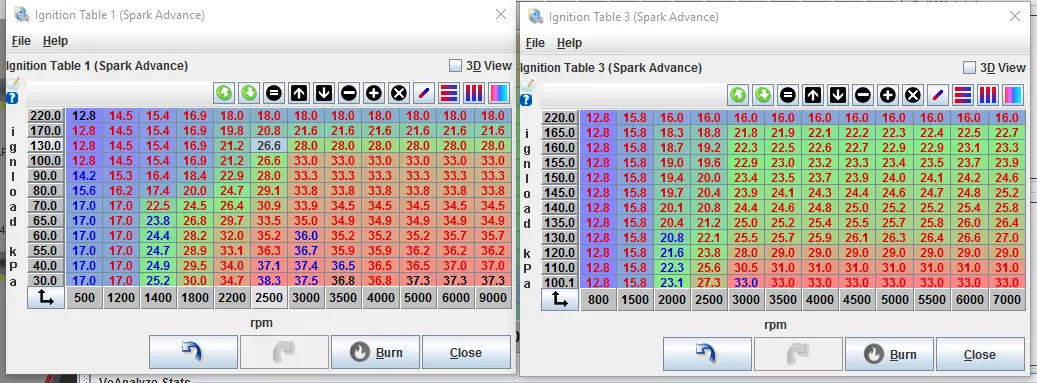Click the axis-swap arrow icon in Table 1
1037x383 pixels.
46,298
